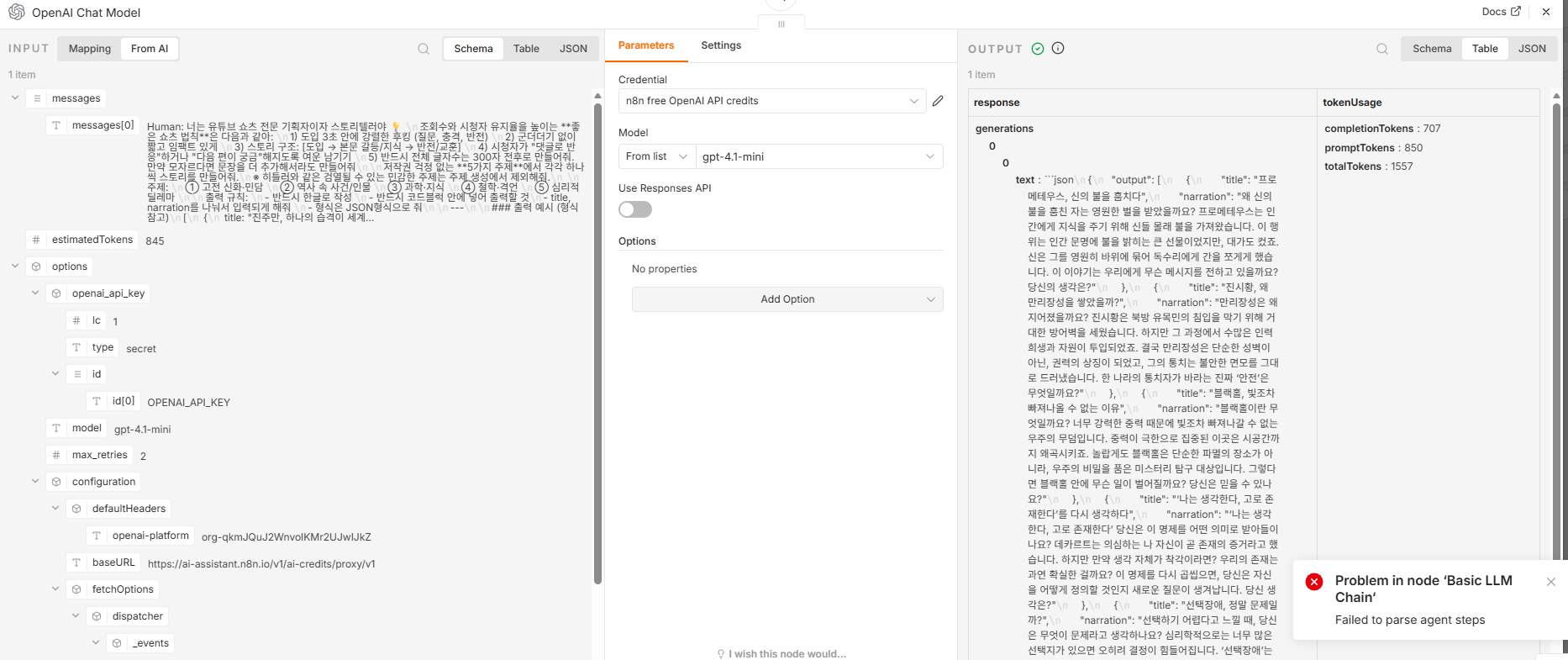Search the output panel with magnifier icon
Image resolution: width=1568 pixels, height=660 pixels.
coord(1382,49)
